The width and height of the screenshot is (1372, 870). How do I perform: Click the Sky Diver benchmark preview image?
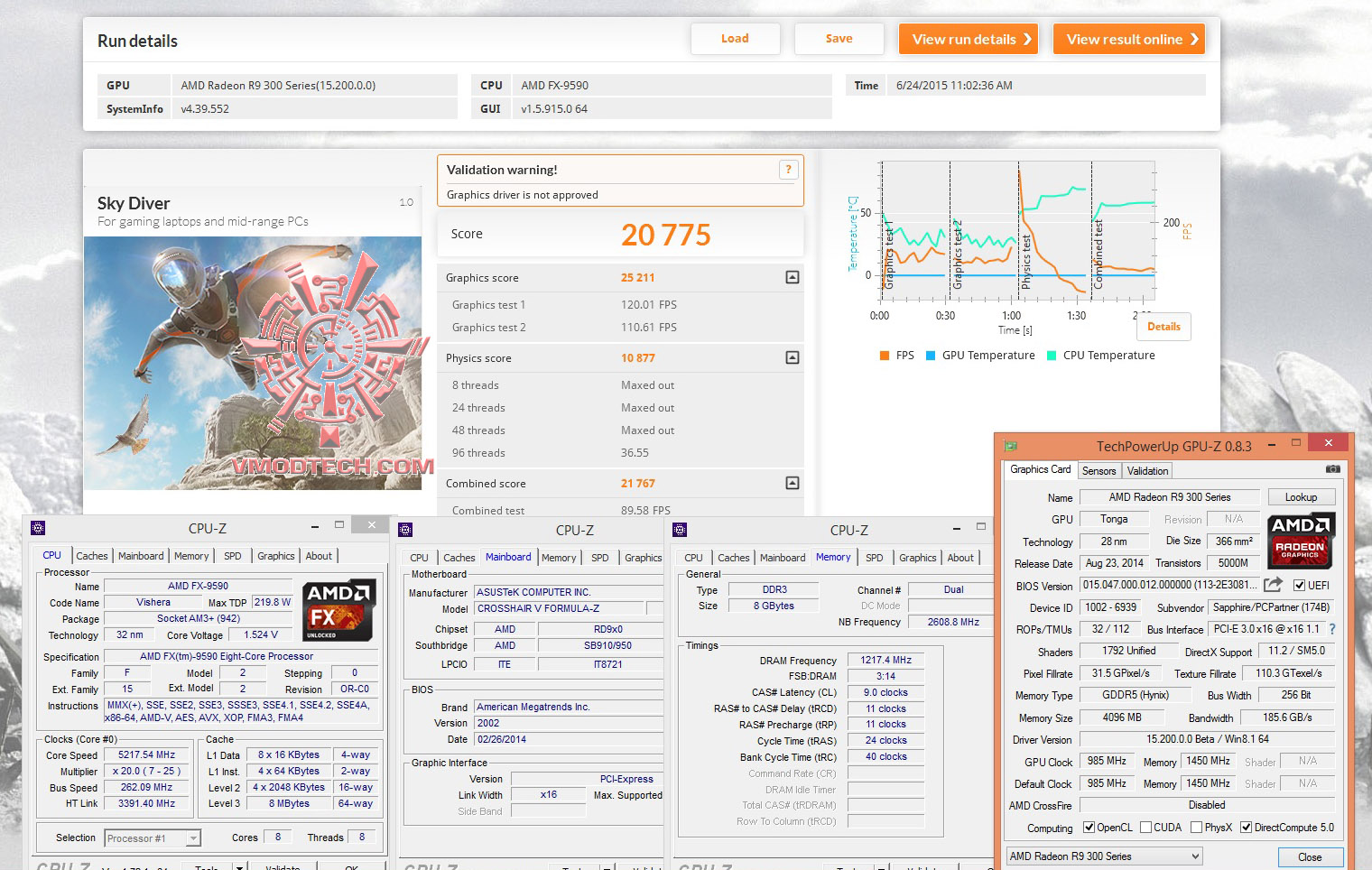click(253, 363)
